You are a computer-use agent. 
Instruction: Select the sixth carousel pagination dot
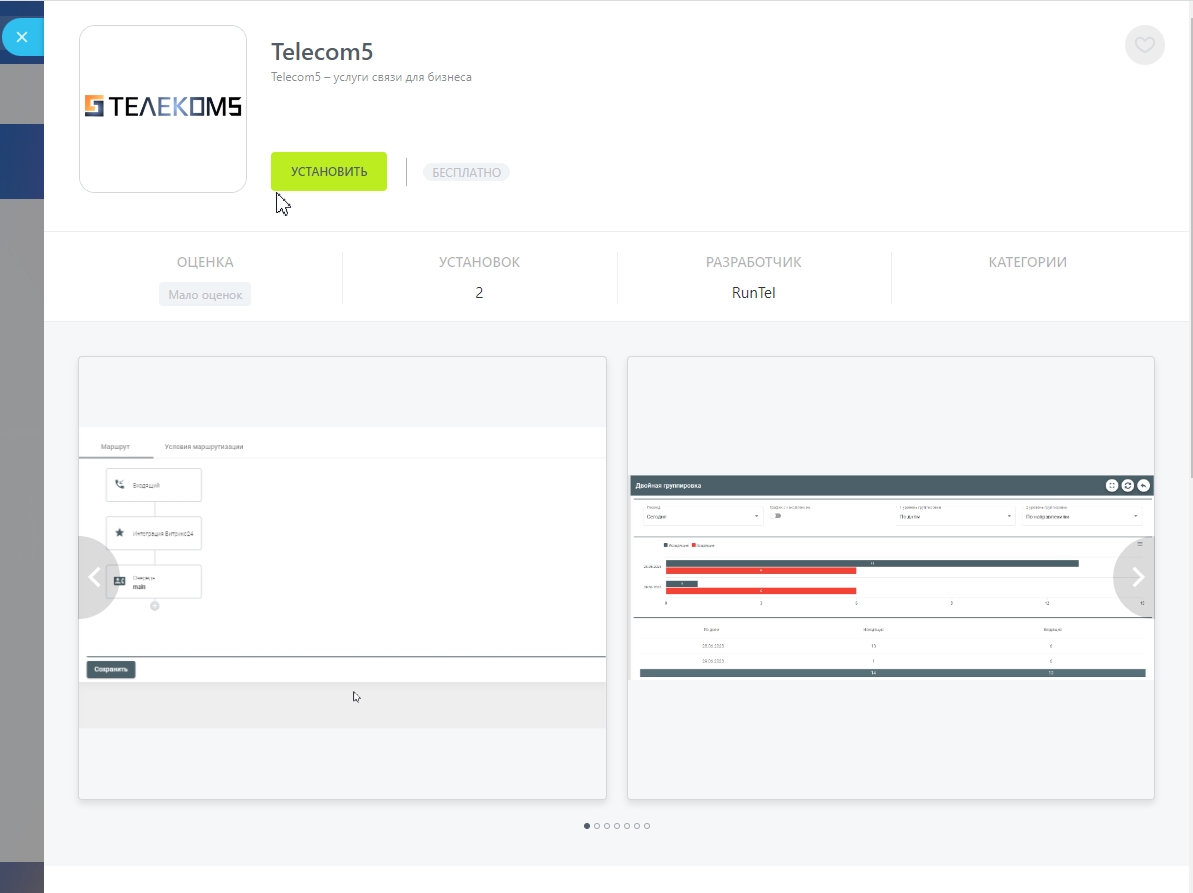[637, 826]
